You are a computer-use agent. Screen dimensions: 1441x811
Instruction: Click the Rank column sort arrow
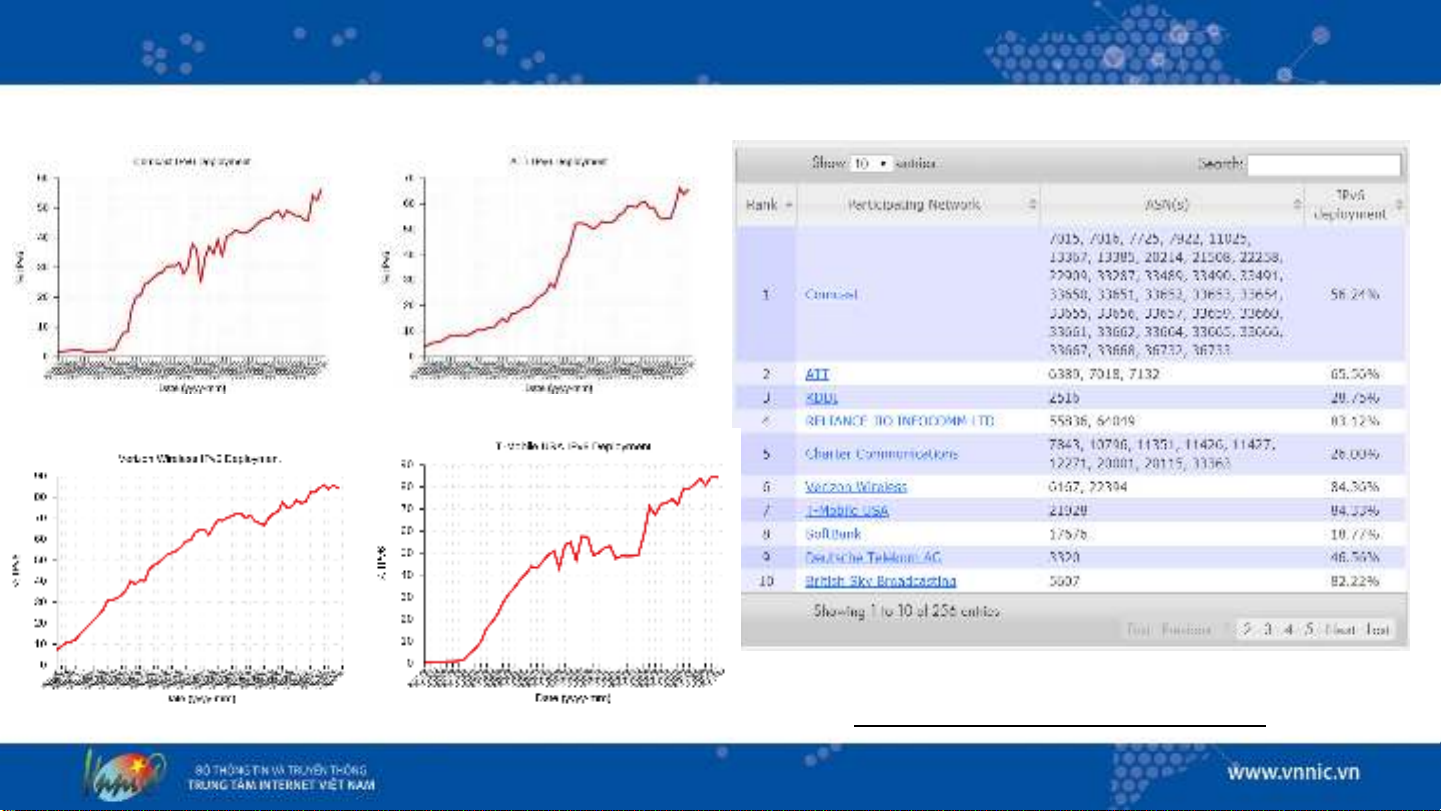[790, 205]
